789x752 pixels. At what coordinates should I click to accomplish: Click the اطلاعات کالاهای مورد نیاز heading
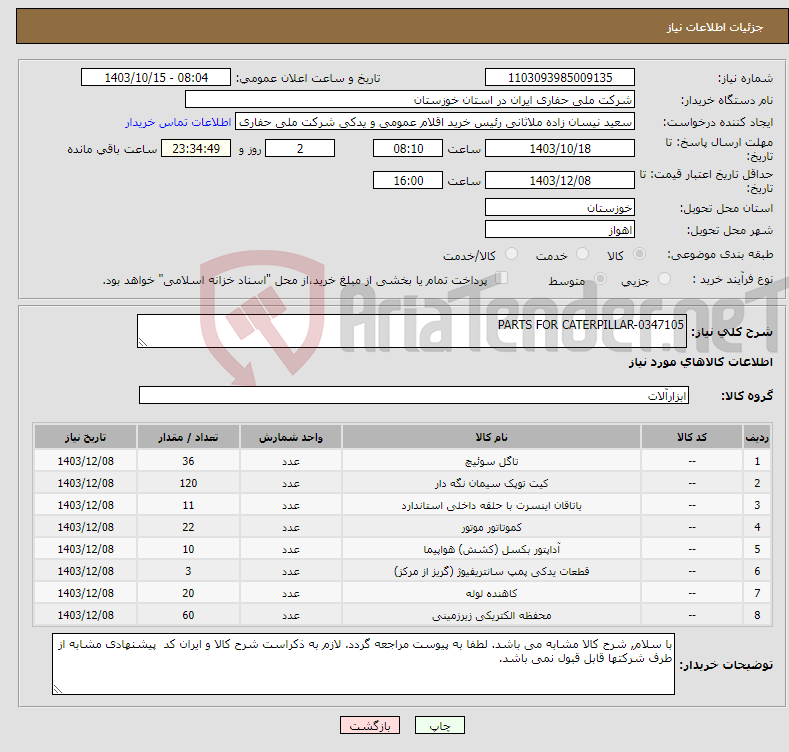click(x=700, y=362)
